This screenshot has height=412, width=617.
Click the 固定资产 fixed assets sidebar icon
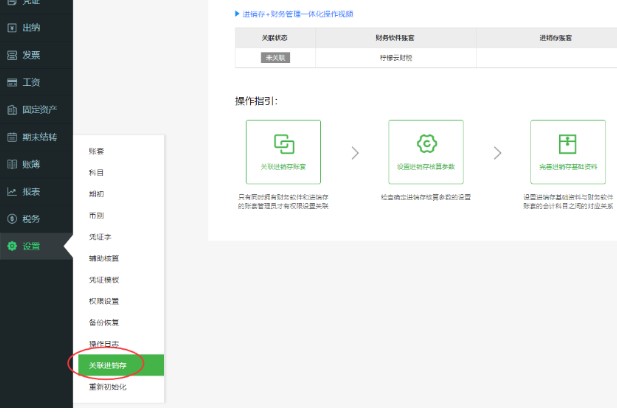(x=12, y=109)
